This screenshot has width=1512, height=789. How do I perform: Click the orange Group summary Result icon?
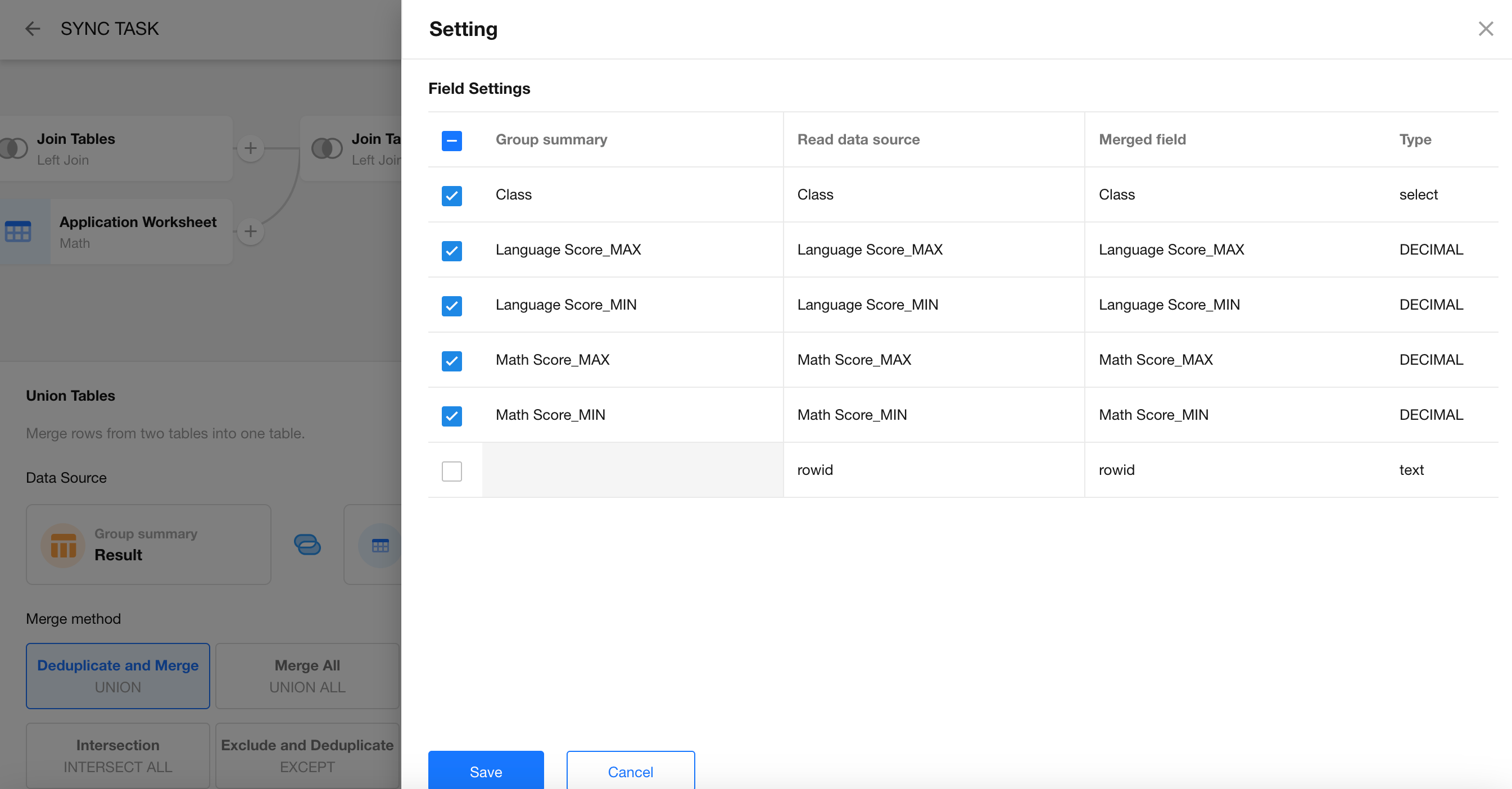pyautogui.click(x=64, y=545)
